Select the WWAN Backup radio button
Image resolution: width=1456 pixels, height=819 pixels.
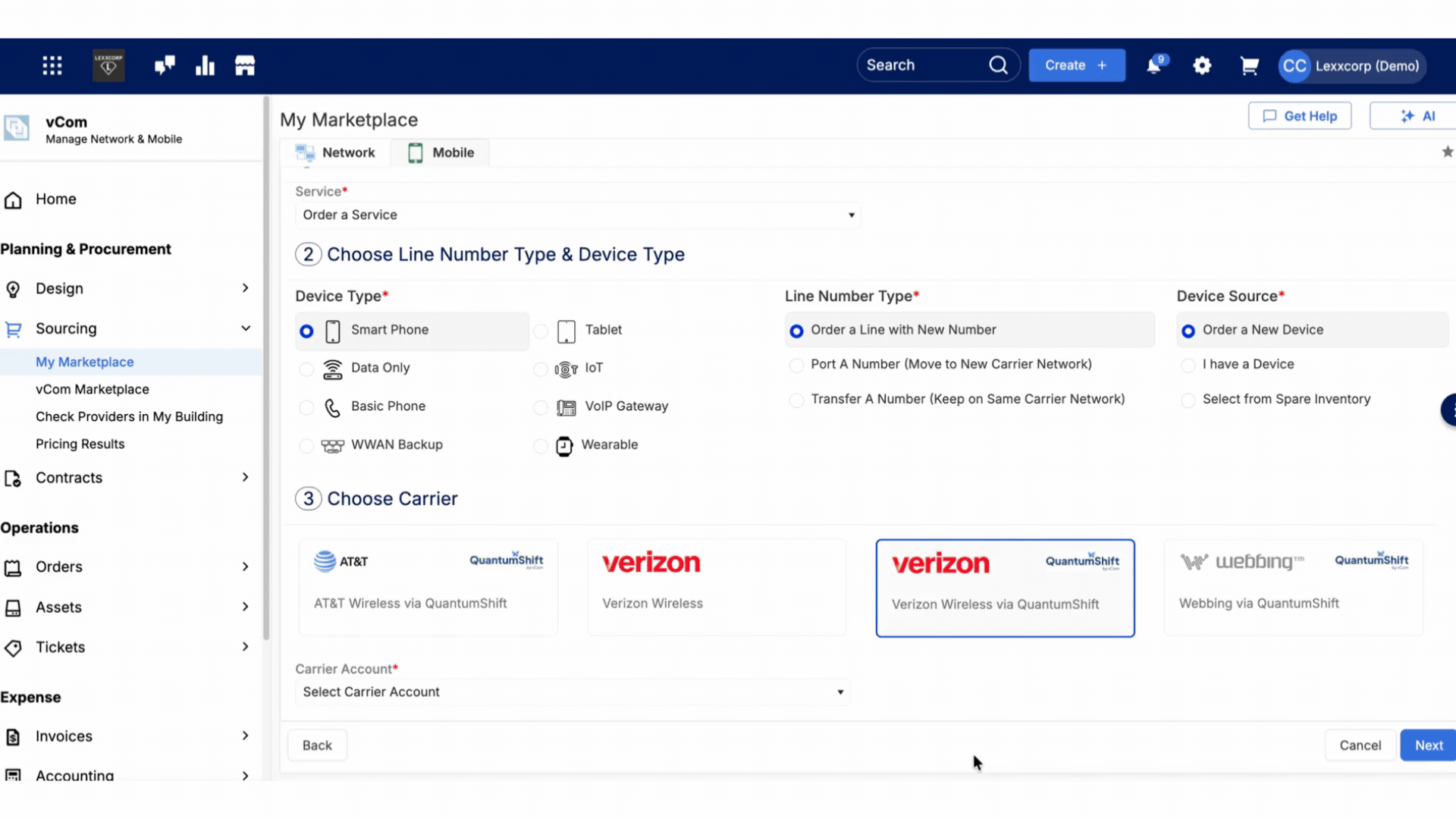306,446
